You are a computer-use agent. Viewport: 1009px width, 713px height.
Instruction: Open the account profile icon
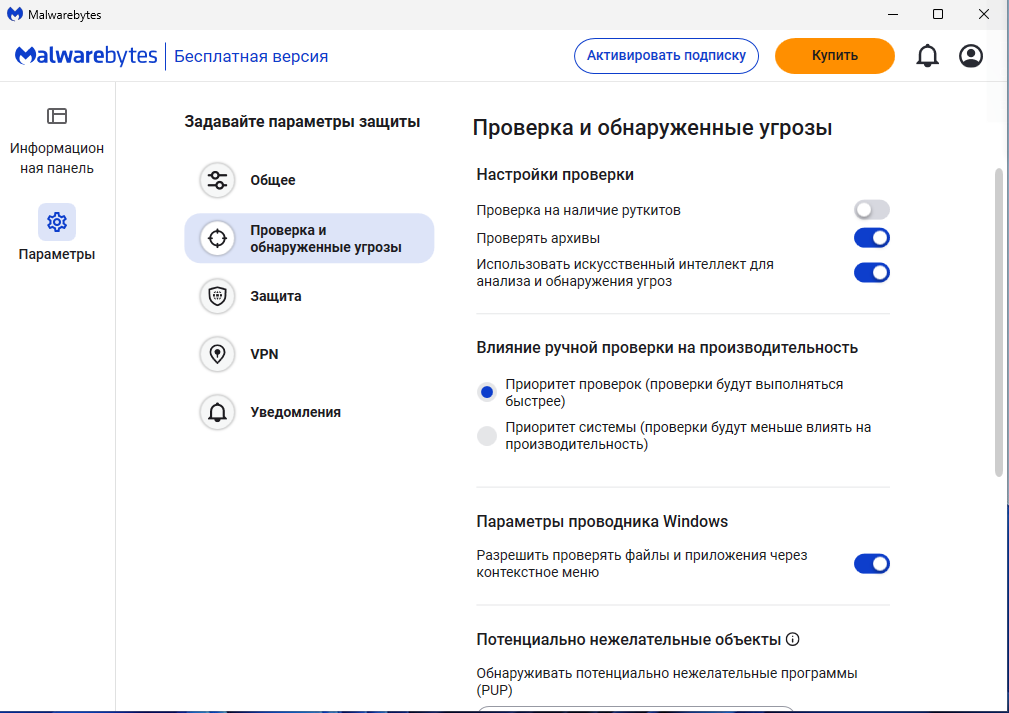tap(970, 56)
